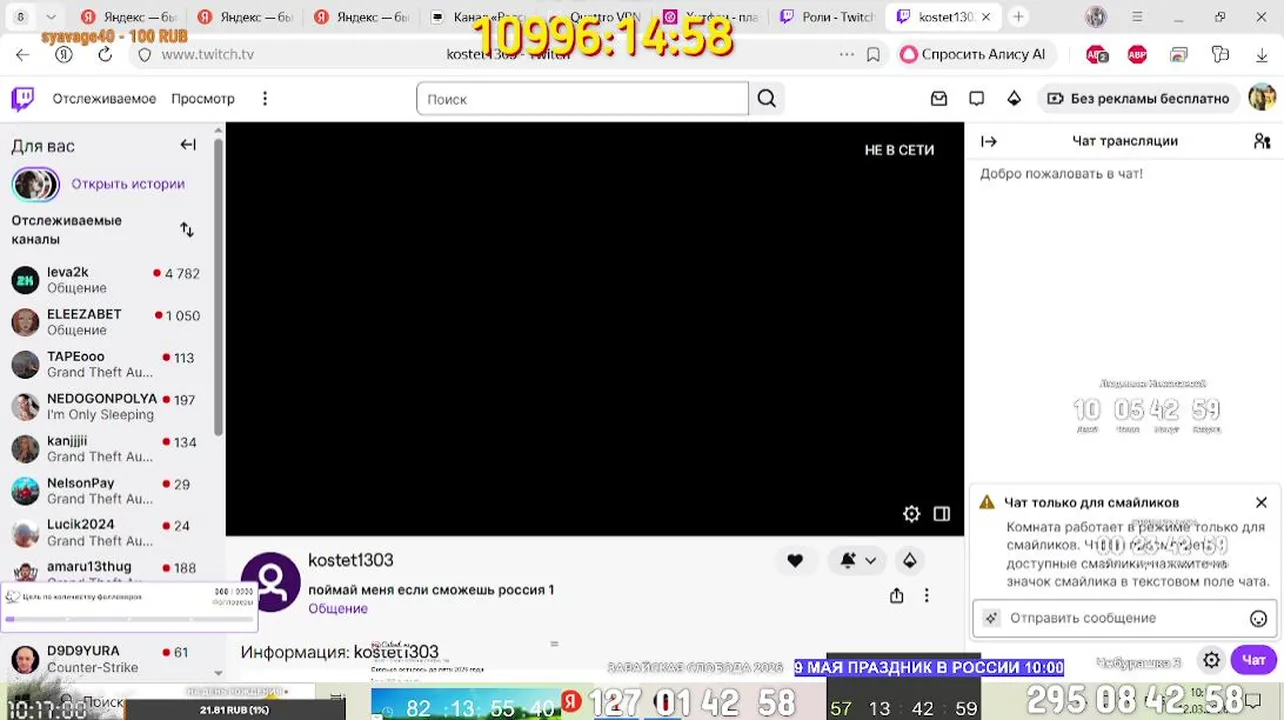The image size is (1284, 720).
Task: Click the sparkle icon in chat input
Action: (991, 618)
